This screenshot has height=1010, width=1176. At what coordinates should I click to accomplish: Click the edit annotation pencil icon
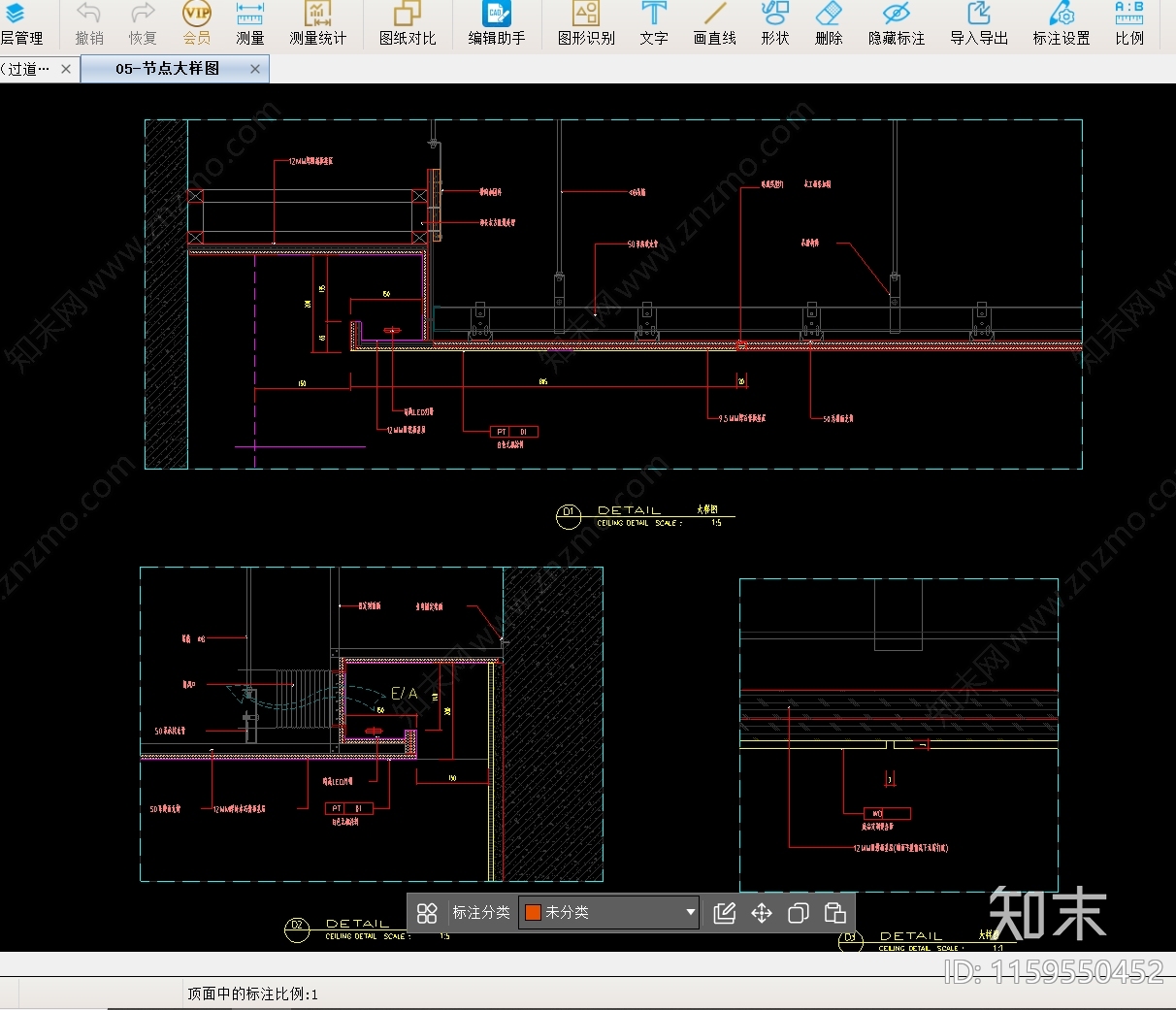[x=725, y=913]
